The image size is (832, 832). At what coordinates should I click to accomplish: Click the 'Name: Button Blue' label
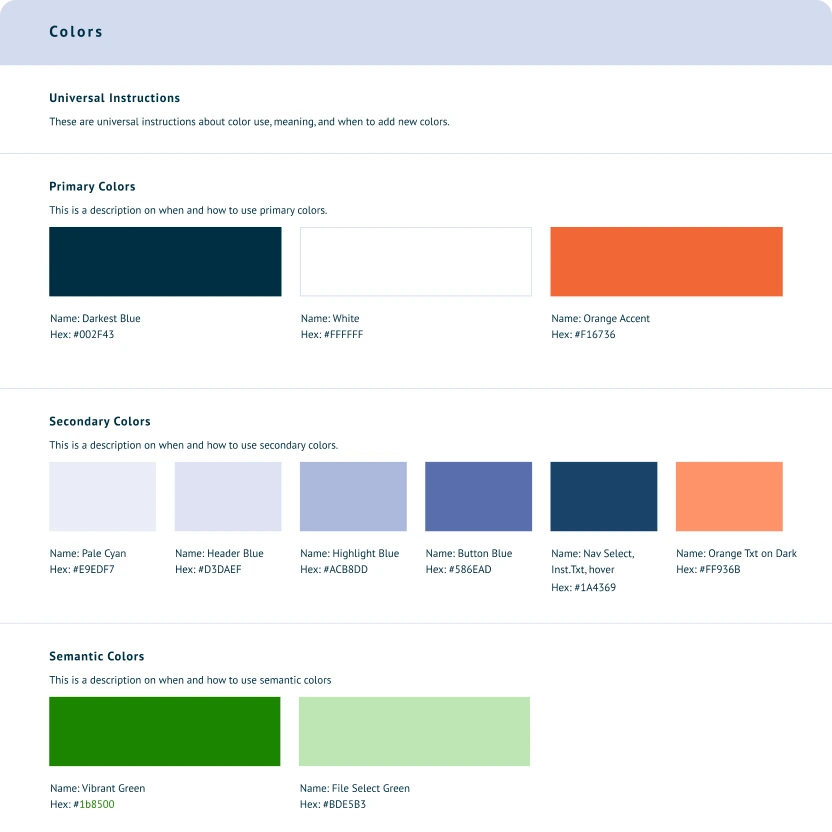click(x=469, y=553)
